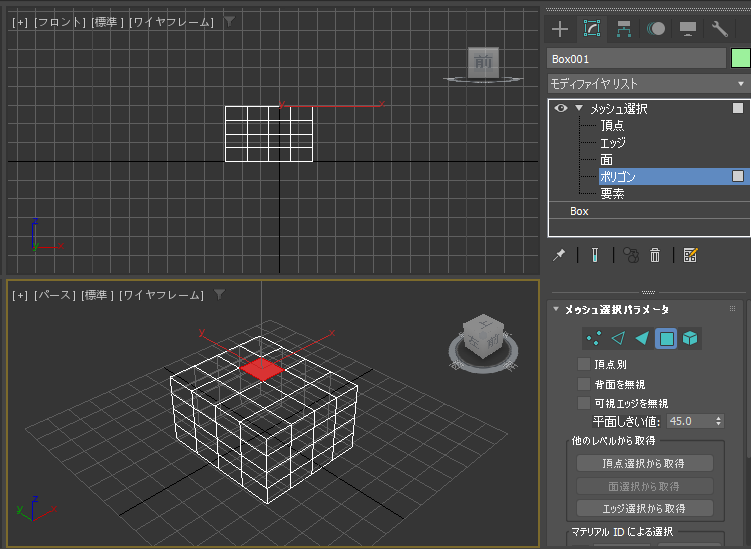
Task: Click square box on ポリゴン row
Action: click(x=738, y=176)
